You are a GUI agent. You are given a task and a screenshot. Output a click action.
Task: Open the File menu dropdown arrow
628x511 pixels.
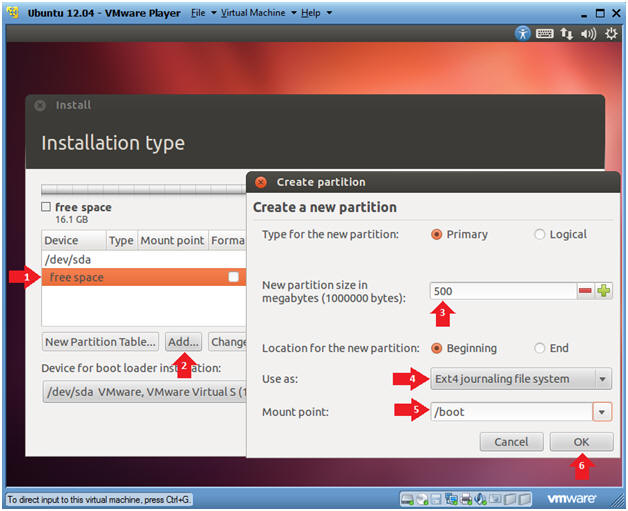(214, 13)
